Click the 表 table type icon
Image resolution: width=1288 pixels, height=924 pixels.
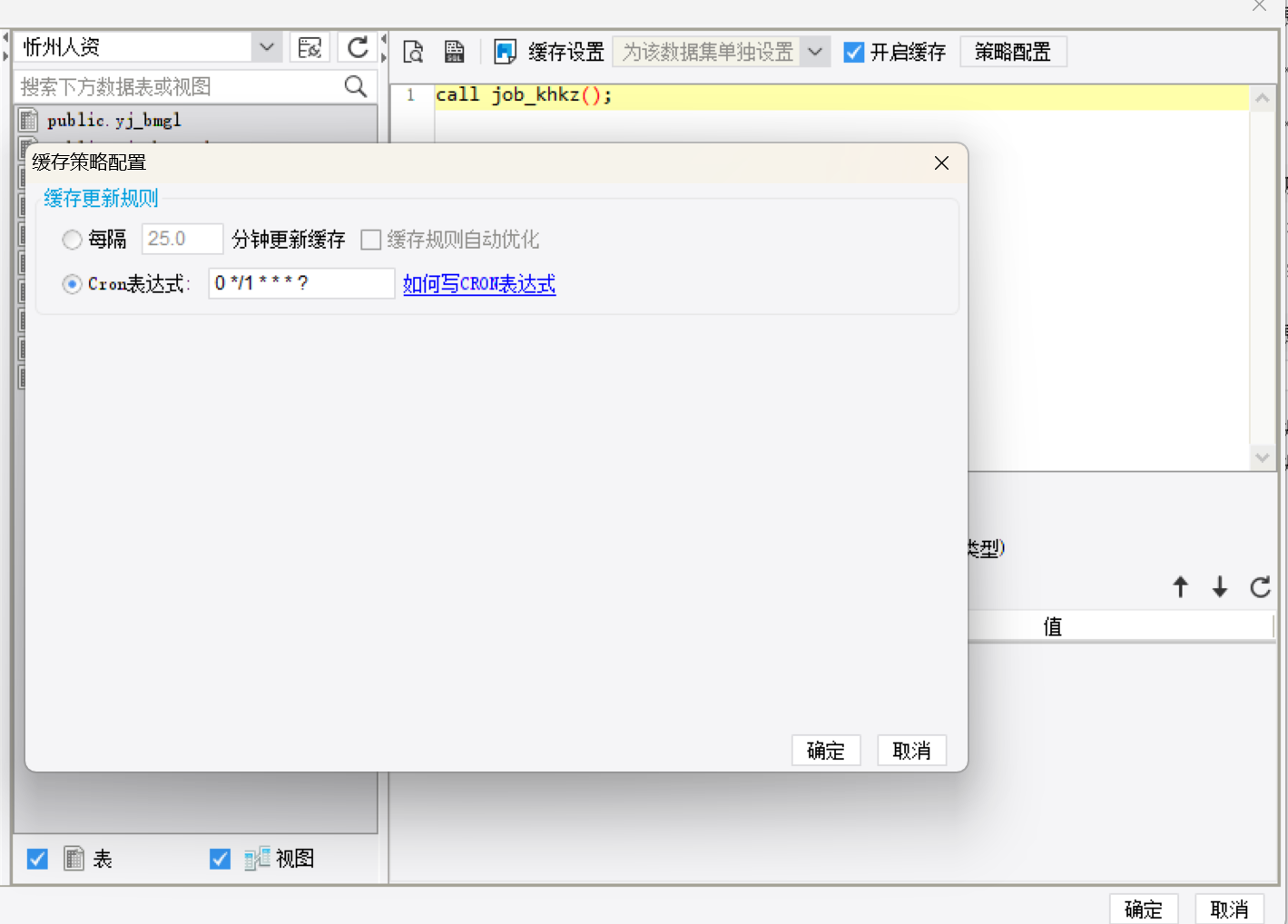point(74,858)
